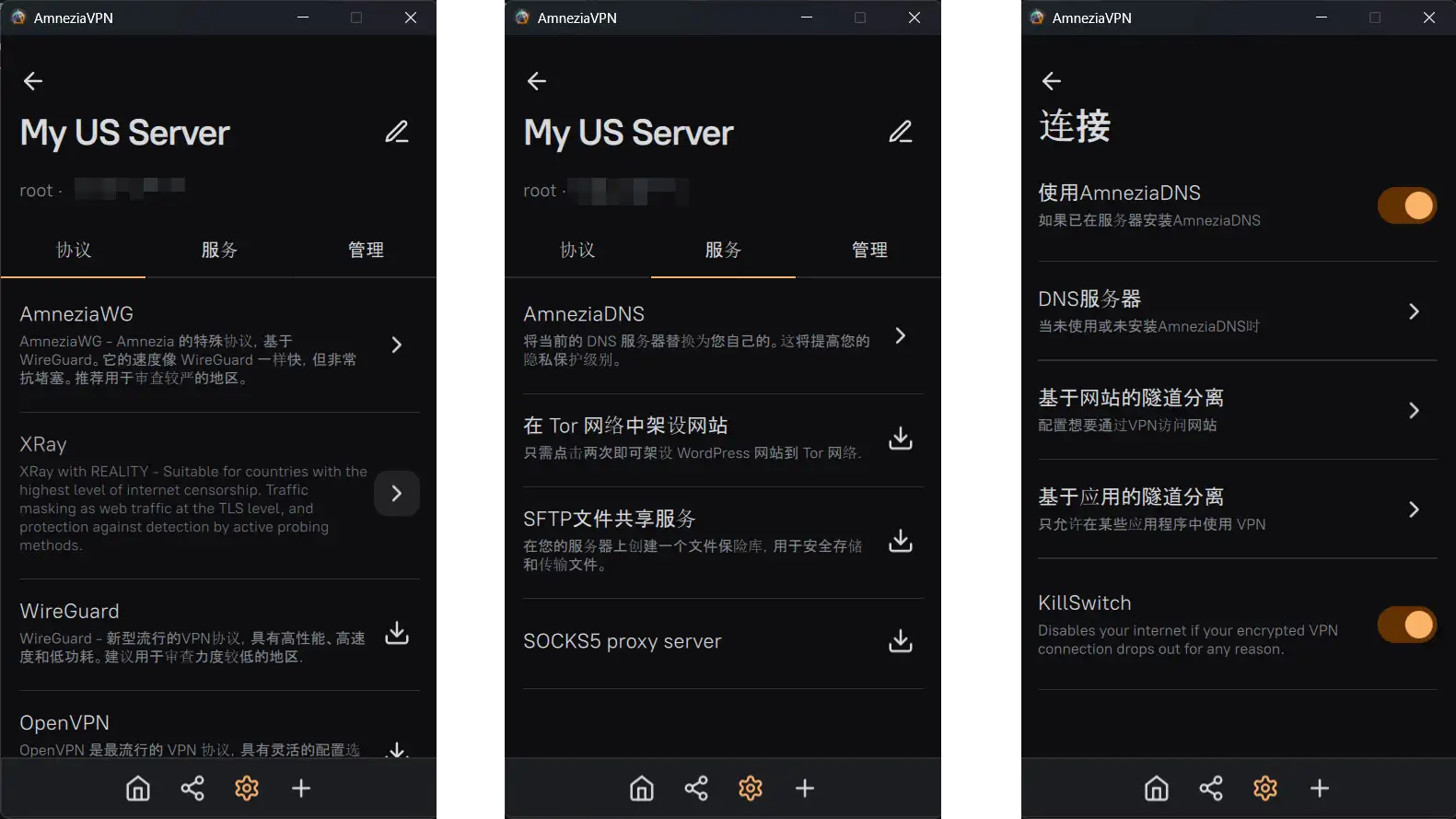Click SOCKS5 proxy server title
The height and width of the screenshot is (819, 1456).
(x=623, y=641)
